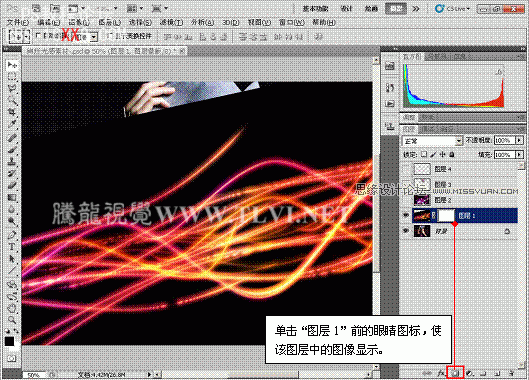The image size is (529, 380).
Task: Select the Gradient tool
Action: [x=12, y=197]
